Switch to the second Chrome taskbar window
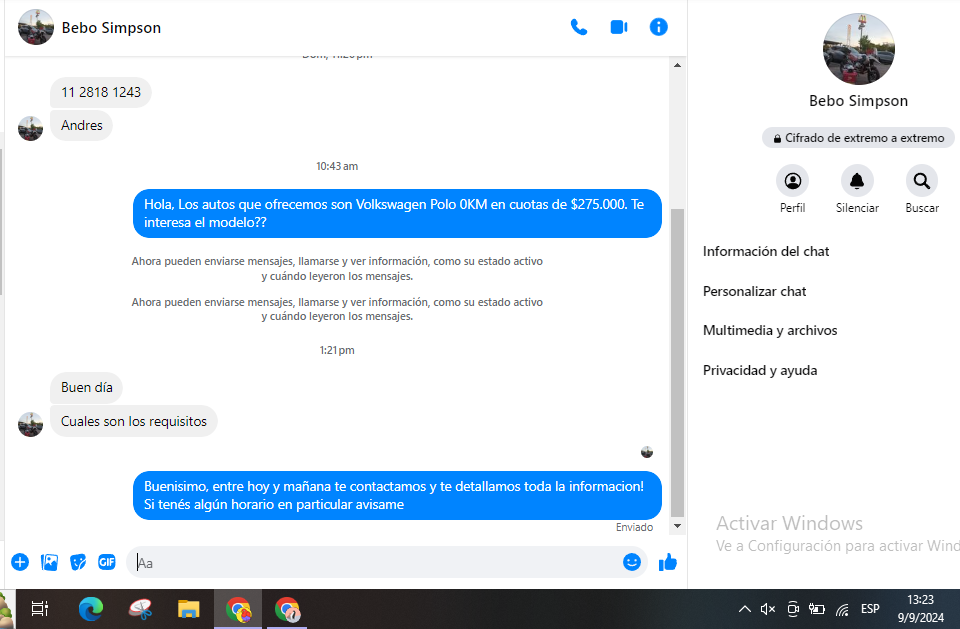The image size is (960, 629). (x=287, y=609)
